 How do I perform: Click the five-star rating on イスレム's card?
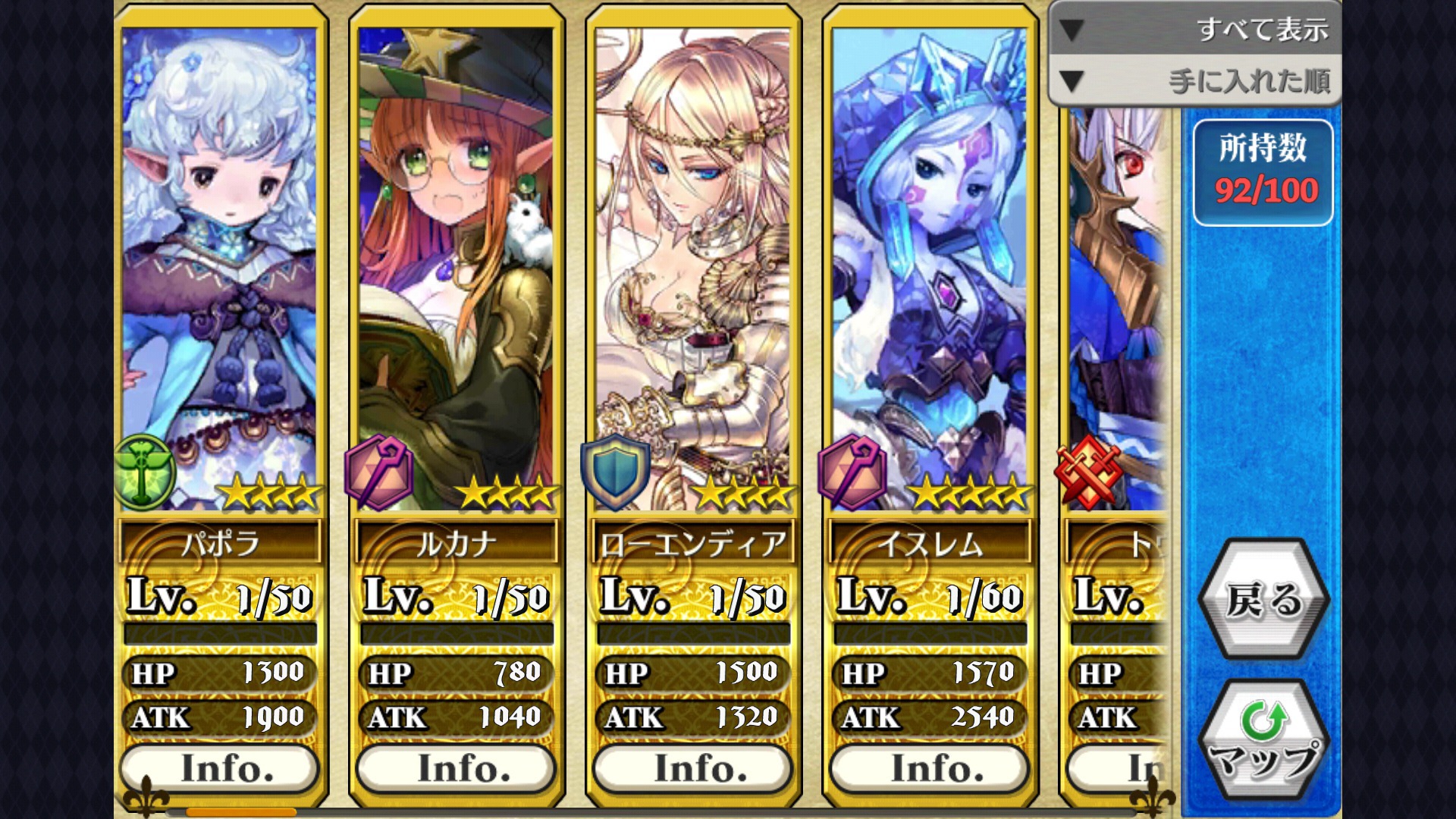click(970, 494)
